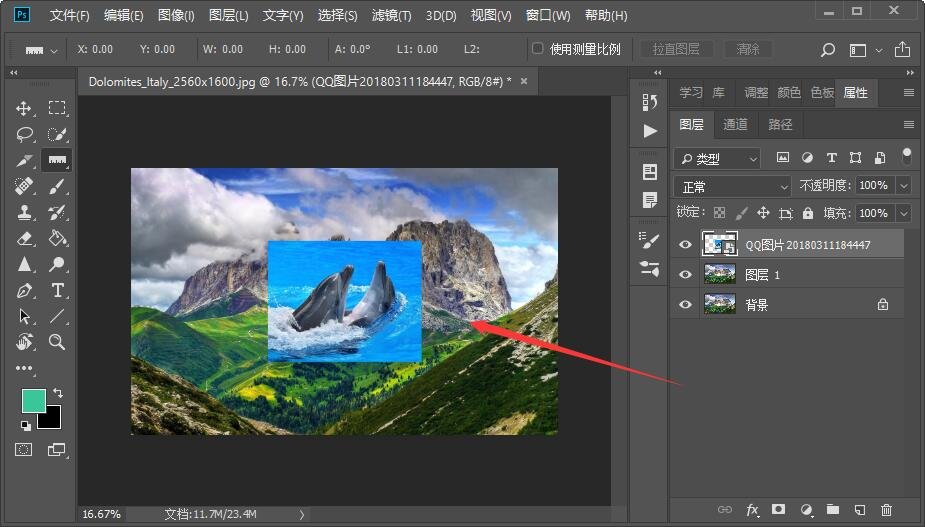Select the Zoom tool
925x527 pixels.
(57, 342)
